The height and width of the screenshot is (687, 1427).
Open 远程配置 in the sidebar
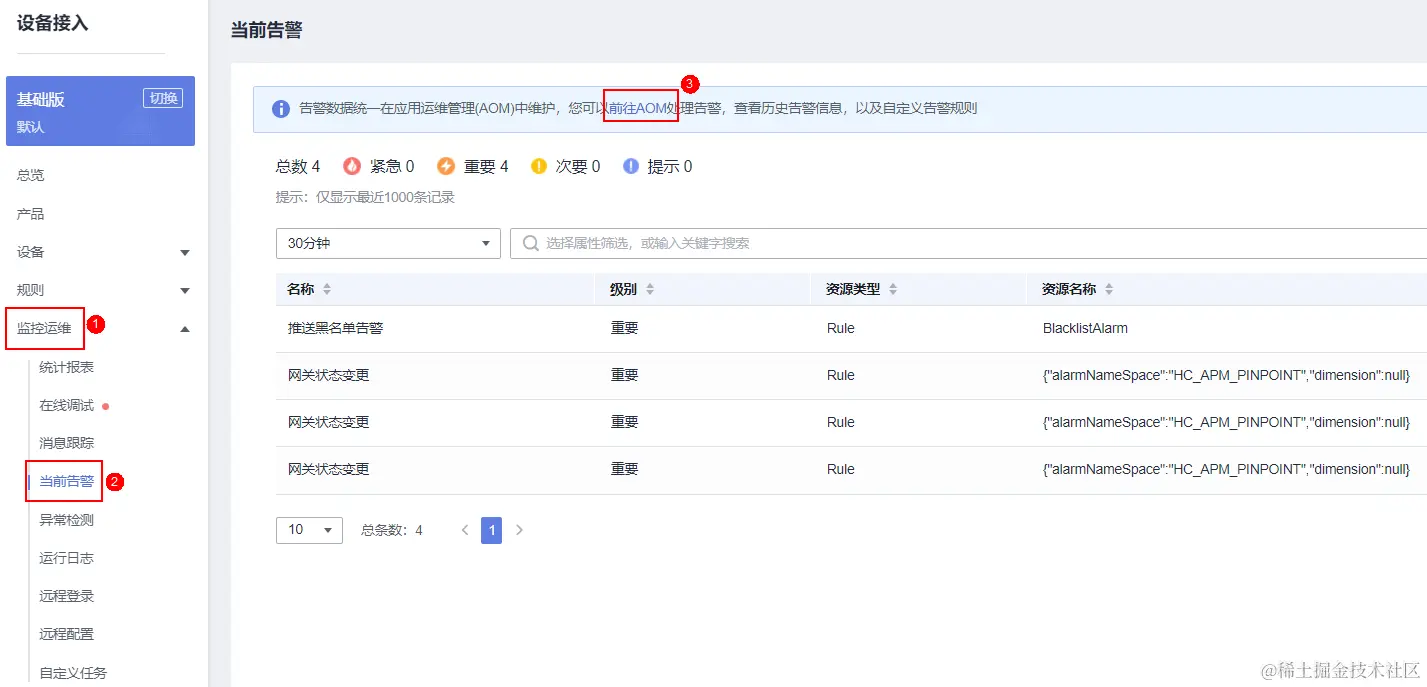(67, 634)
